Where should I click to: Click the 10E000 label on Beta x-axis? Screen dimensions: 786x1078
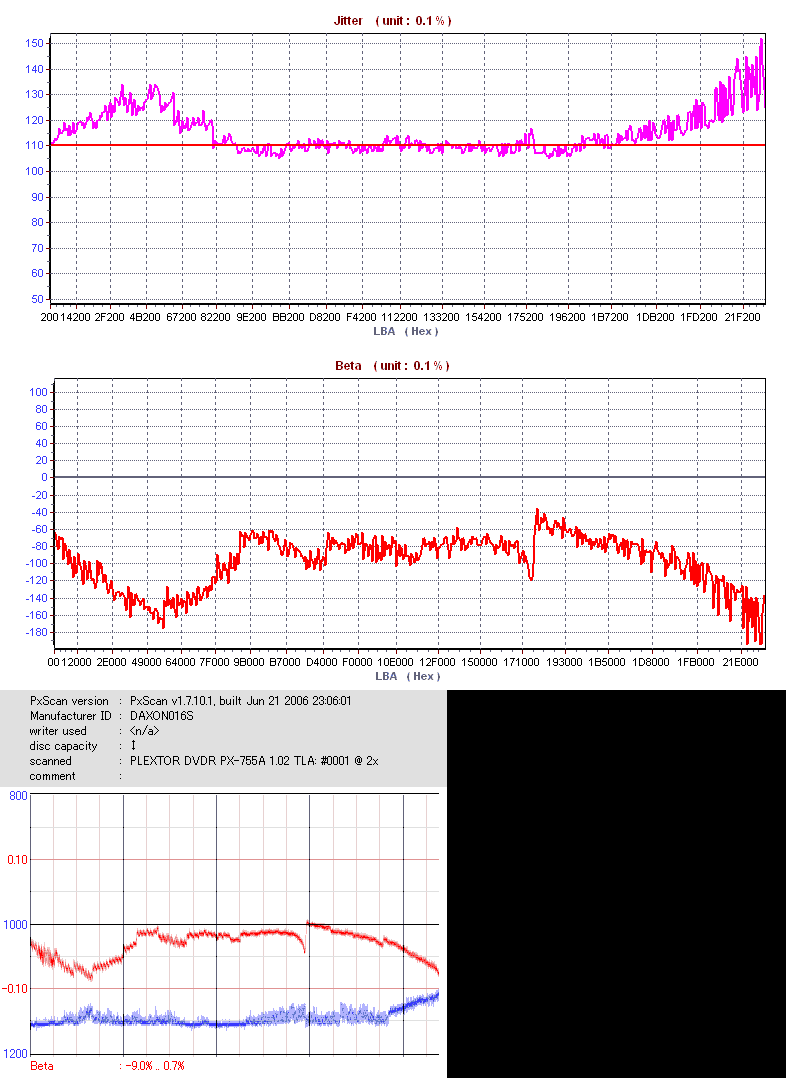[395, 663]
